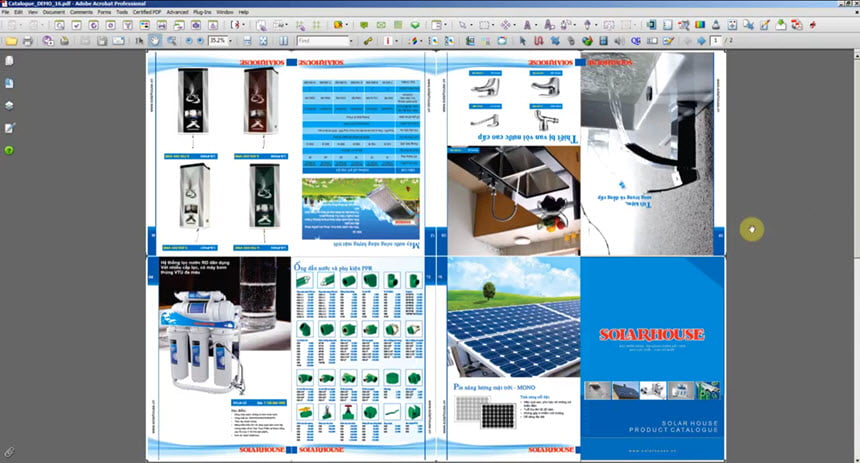Open the Plug-Ins menu
The image size is (860, 463).
point(202,12)
